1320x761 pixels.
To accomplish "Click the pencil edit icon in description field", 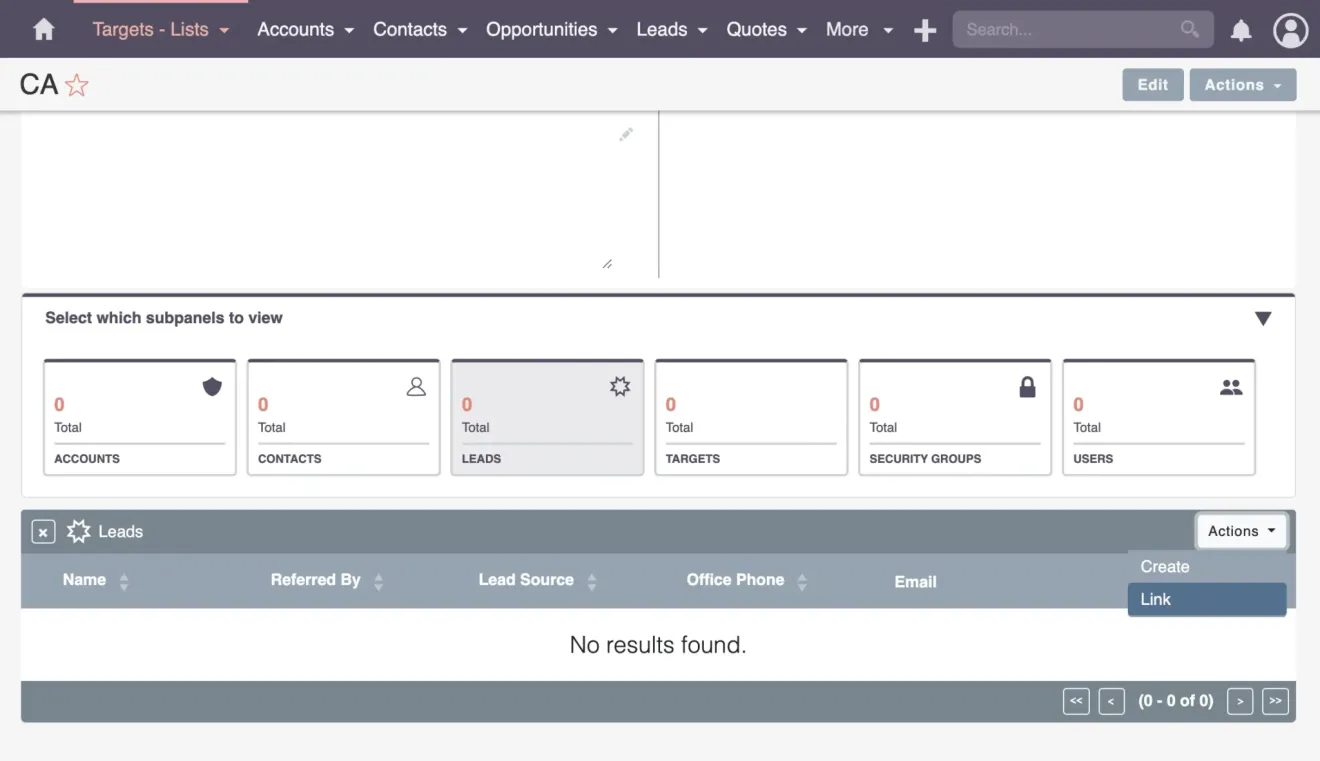I will [x=626, y=134].
